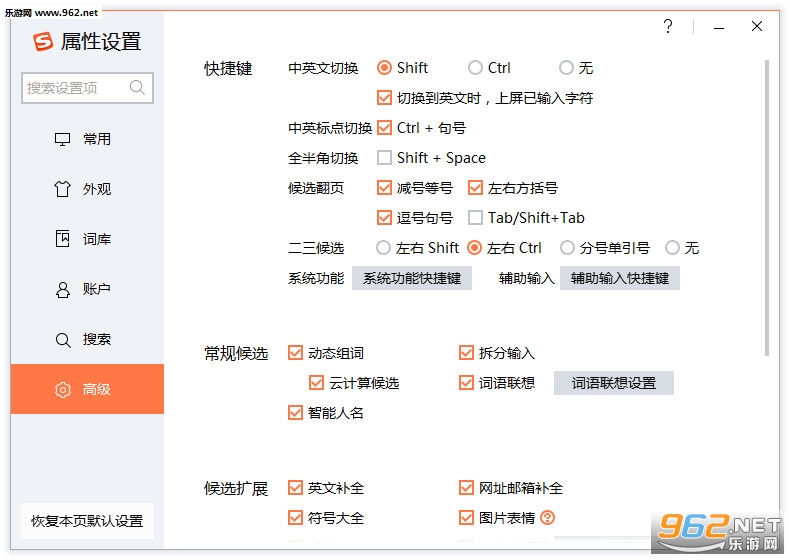This screenshot has height=560, width=790.
Task: Select Ctrl for 中英文切换
Action: pos(475,68)
